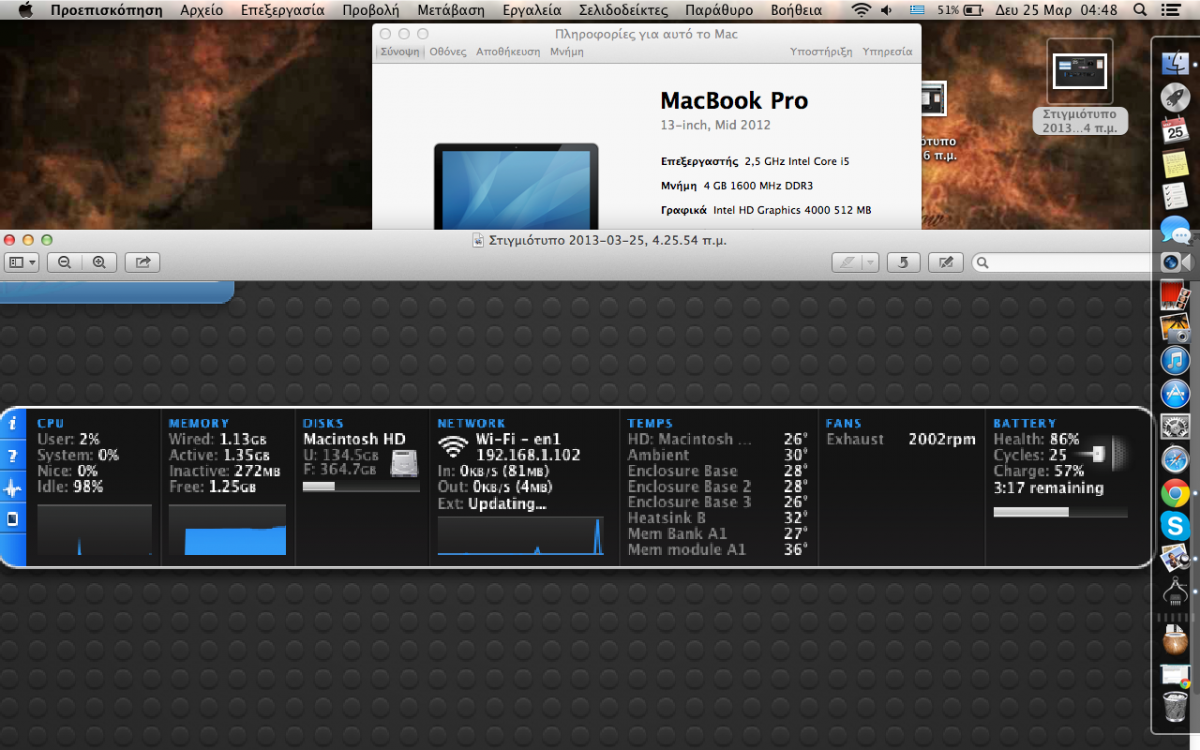Screen dimensions: 1200x750
Task: Zoom out in Preview toolbar
Action: [x=64, y=262]
